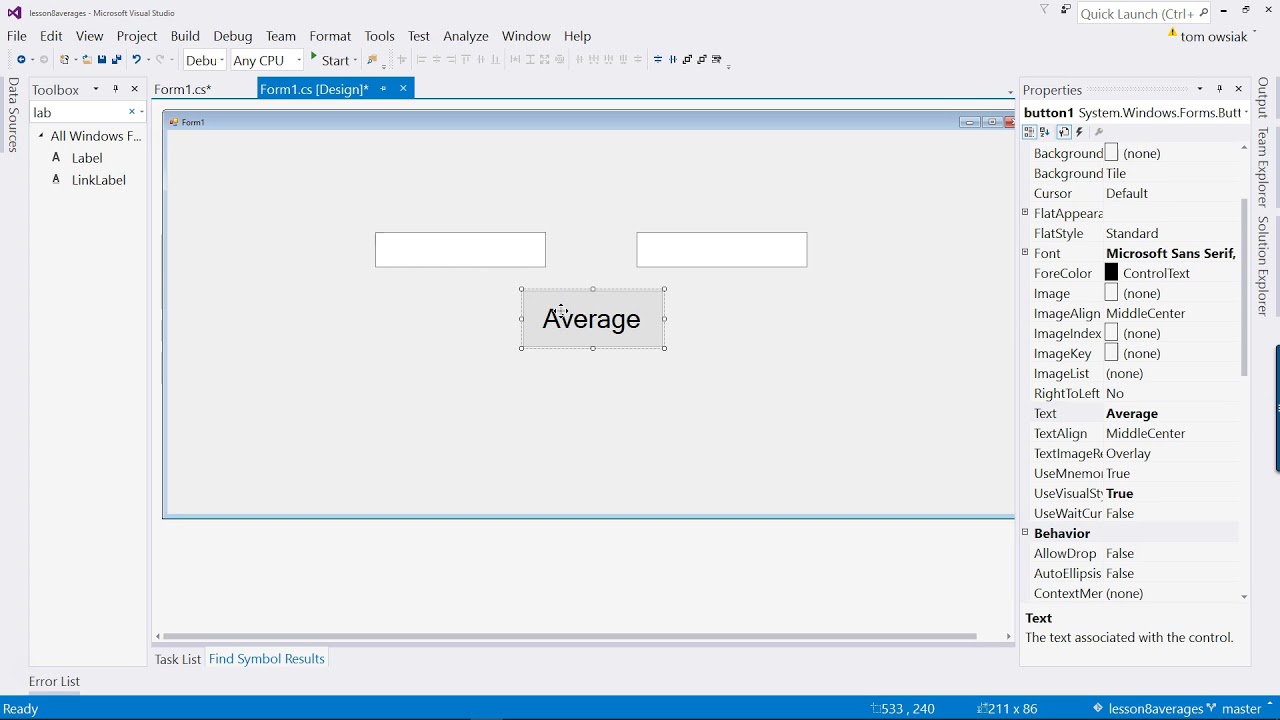Click the Bring to Front toolbar icon
The image size is (1280, 720).
coord(687,60)
